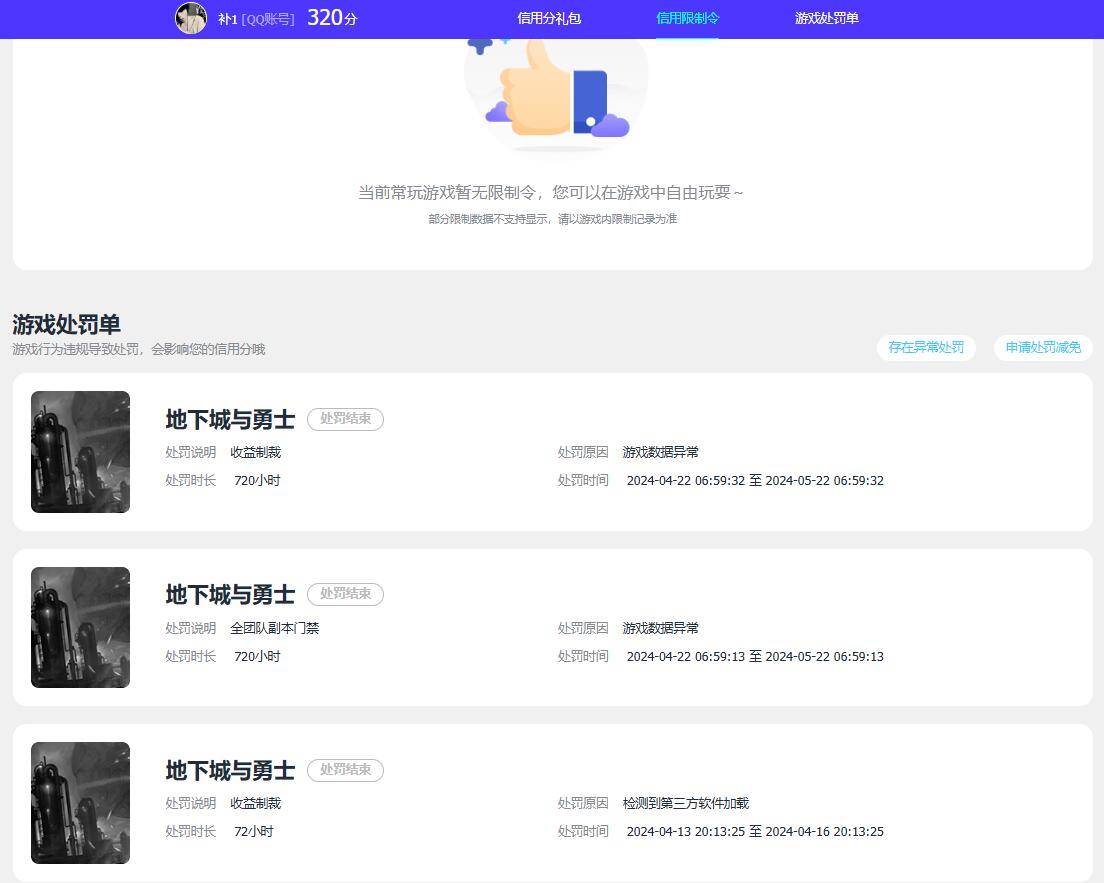Click the 处罚结束 badge on the third penalty
The image size is (1104, 883).
pyautogui.click(x=345, y=770)
